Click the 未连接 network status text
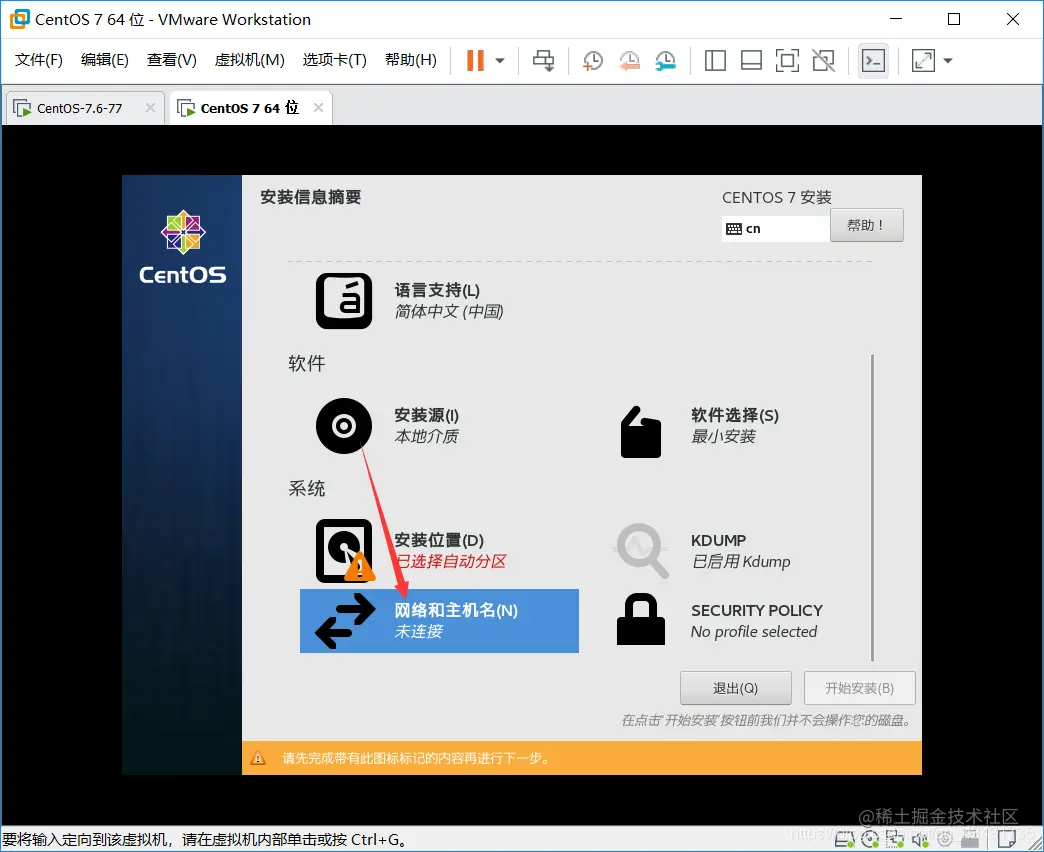Viewport: 1044px width, 852px height. (x=418, y=631)
